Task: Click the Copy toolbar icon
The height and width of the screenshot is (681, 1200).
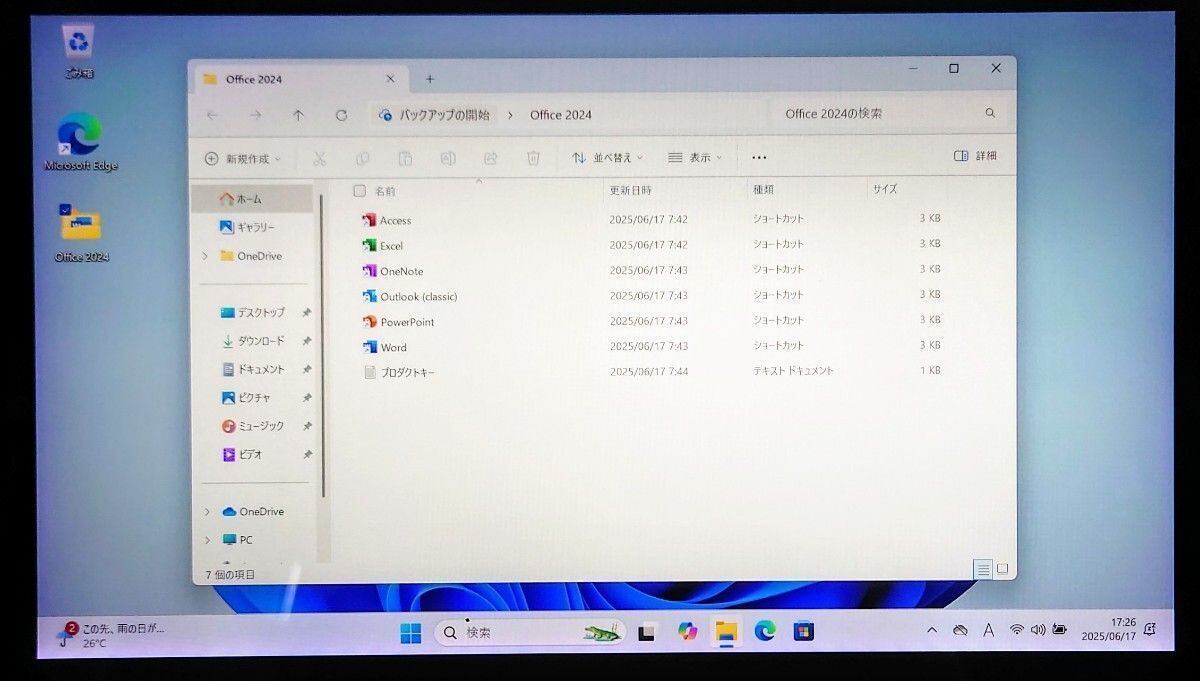Action: pyautogui.click(x=363, y=158)
